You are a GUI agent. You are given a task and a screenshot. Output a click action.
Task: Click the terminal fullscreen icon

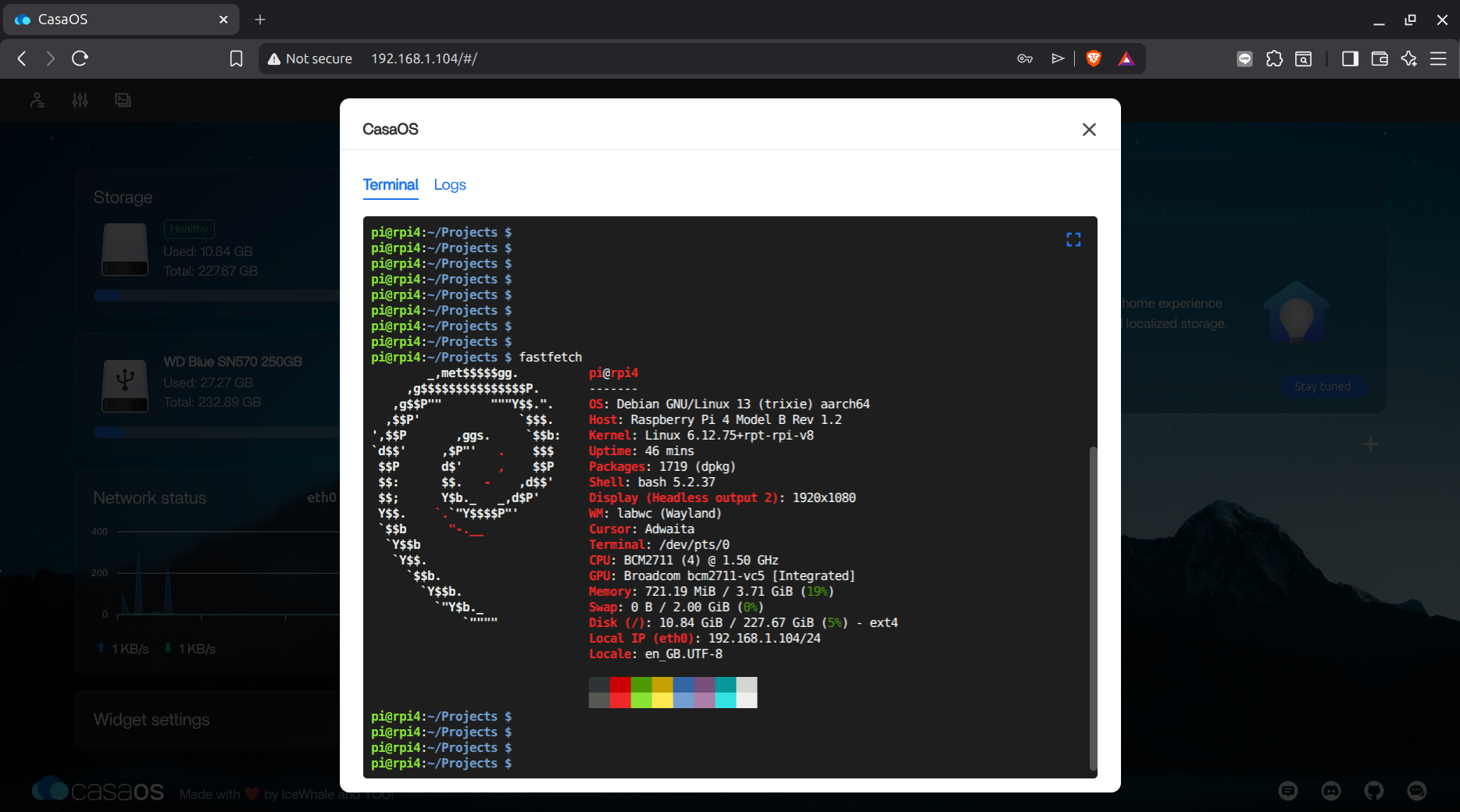coord(1073,240)
